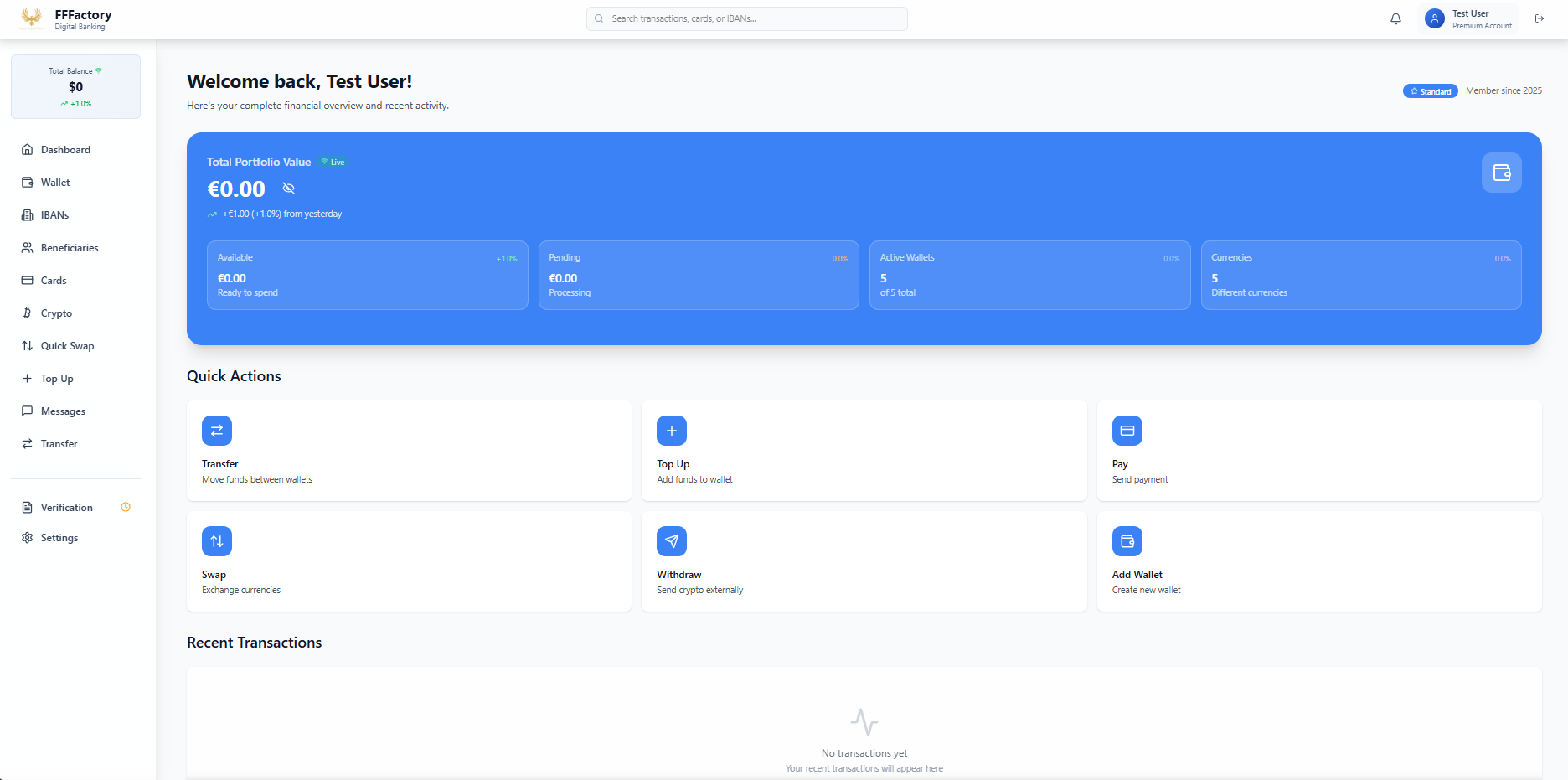This screenshot has height=780, width=1568.
Task: Click the logout icon in header
Action: [x=1540, y=18]
